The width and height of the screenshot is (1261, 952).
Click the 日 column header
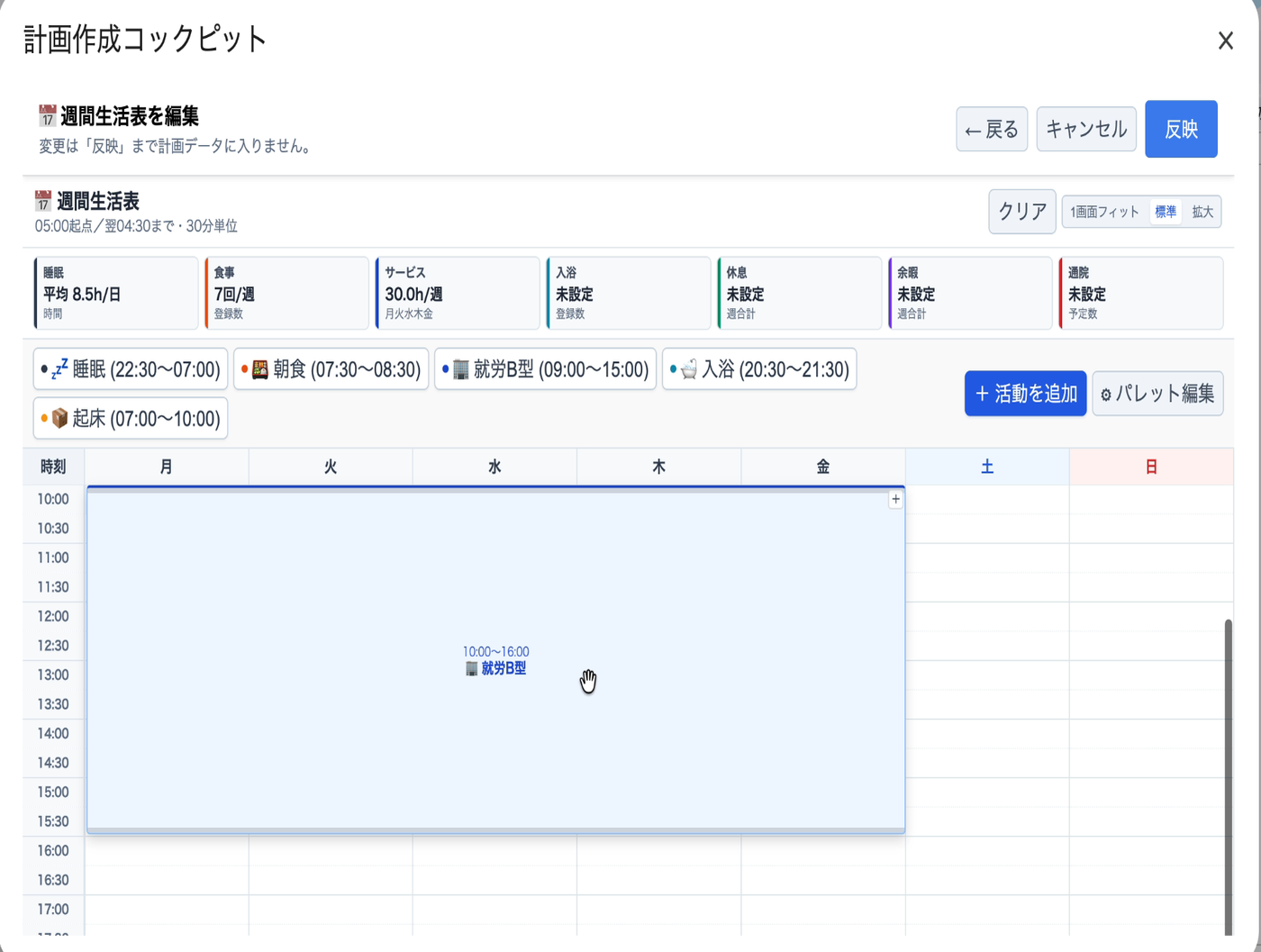tap(1151, 467)
